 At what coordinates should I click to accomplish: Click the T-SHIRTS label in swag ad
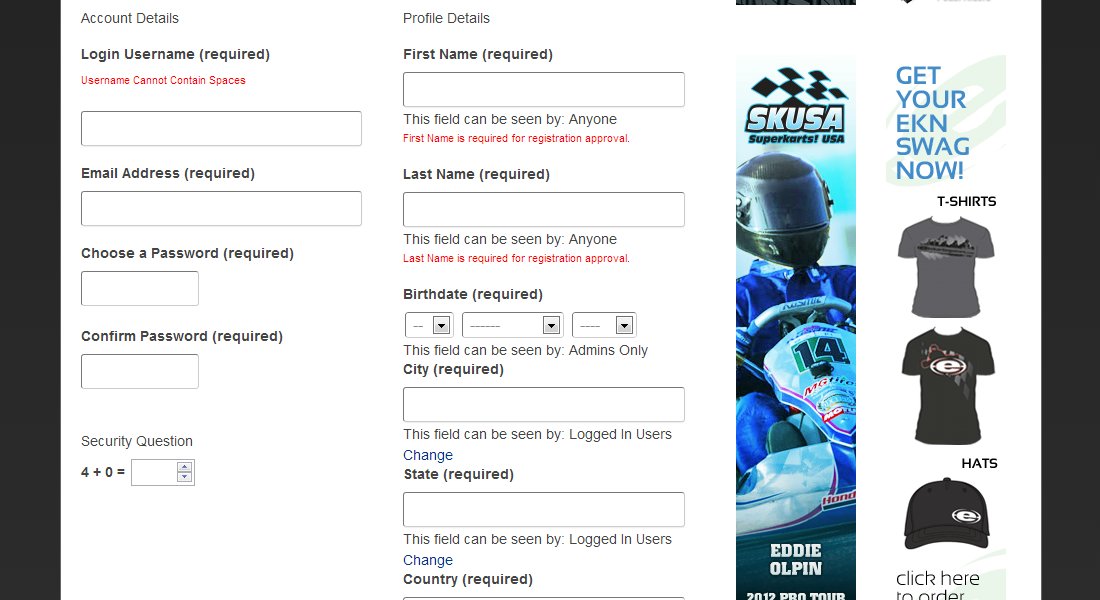(967, 201)
